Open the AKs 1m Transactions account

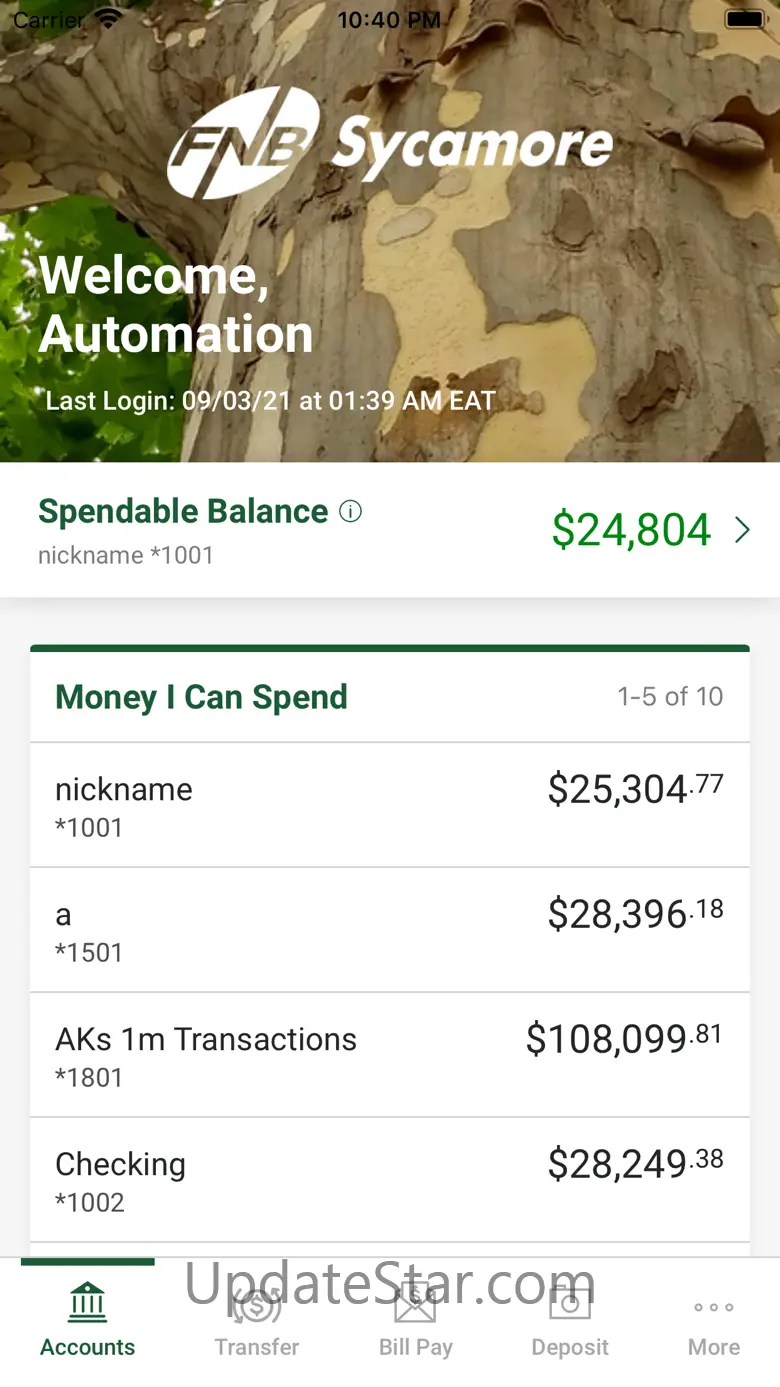pyautogui.click(x=390, y=1055)
